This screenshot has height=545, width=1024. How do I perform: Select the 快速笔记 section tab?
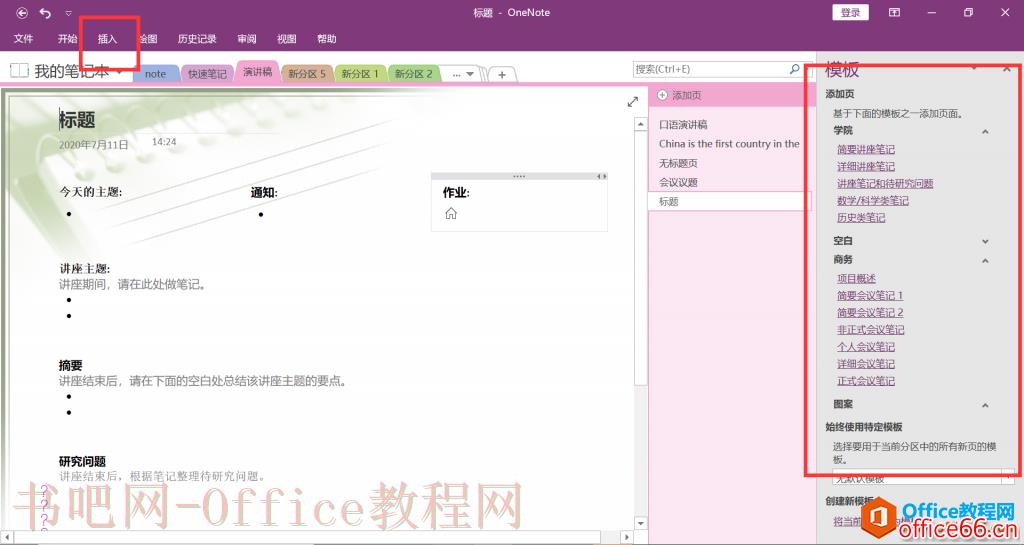(207, 74)
